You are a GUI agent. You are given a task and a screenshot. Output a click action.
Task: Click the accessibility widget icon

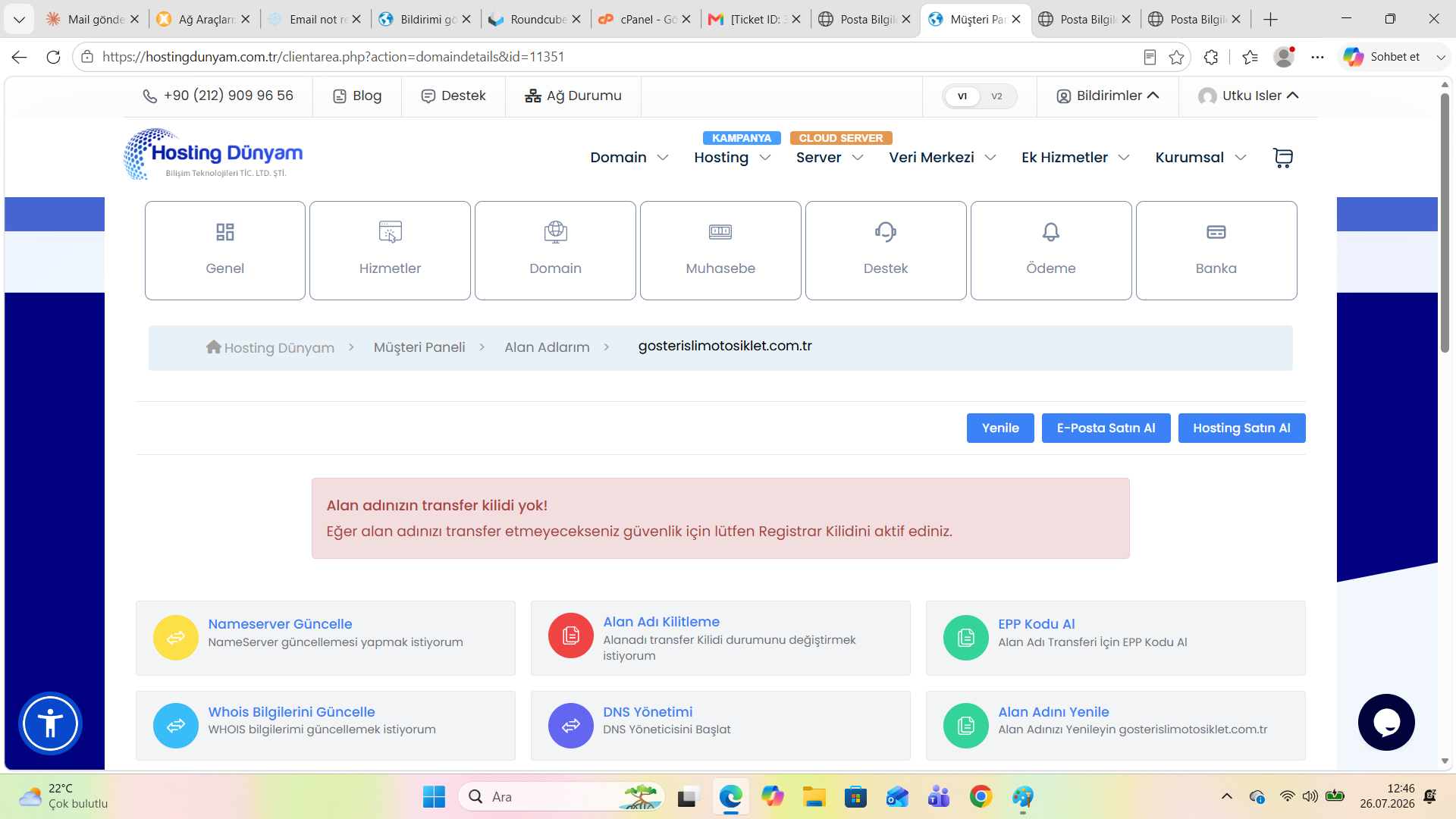(x=50, y=723)
